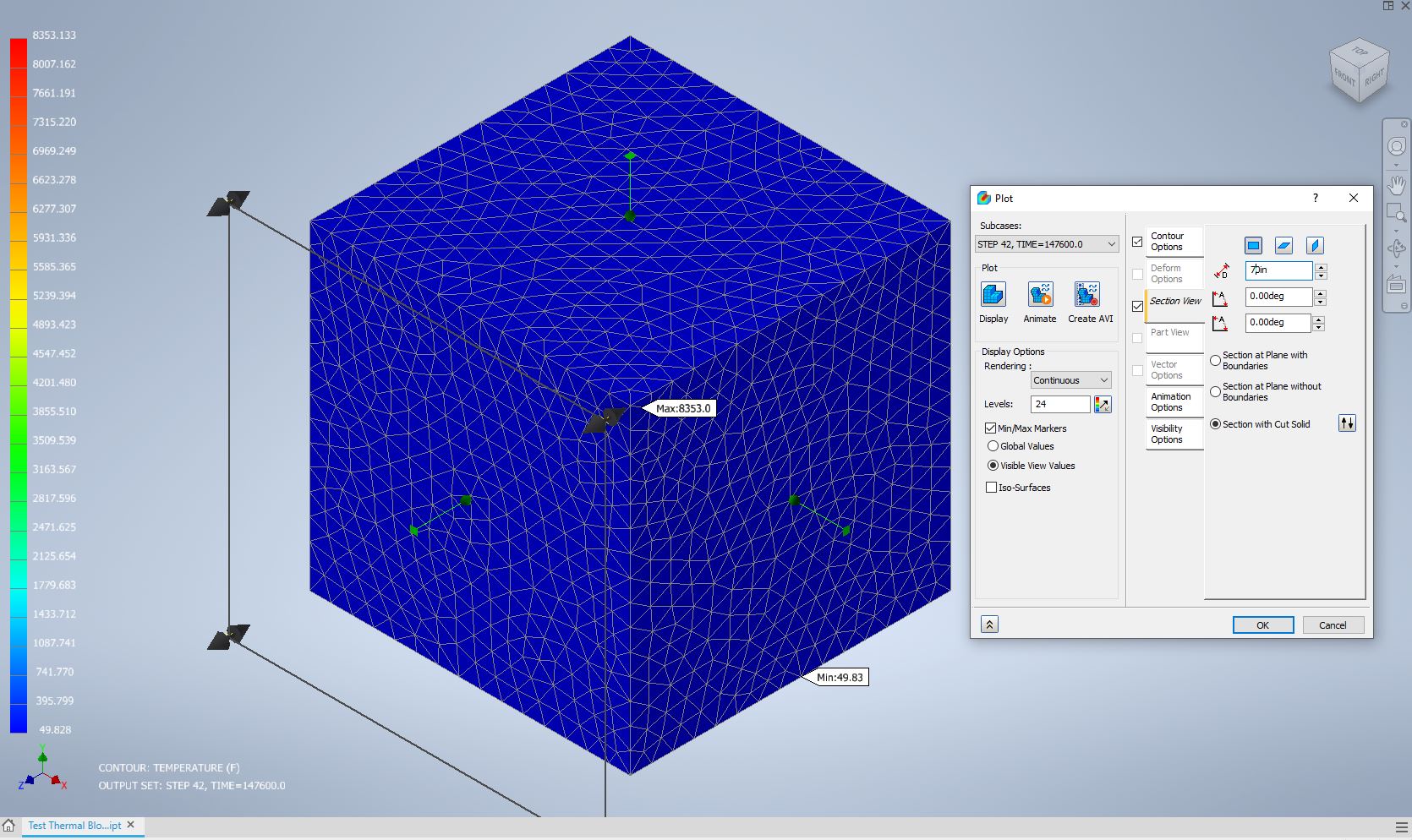Click the second rotation angle A icon
The width and height of the screenshot is (1412, 840).
point(1219,323)
